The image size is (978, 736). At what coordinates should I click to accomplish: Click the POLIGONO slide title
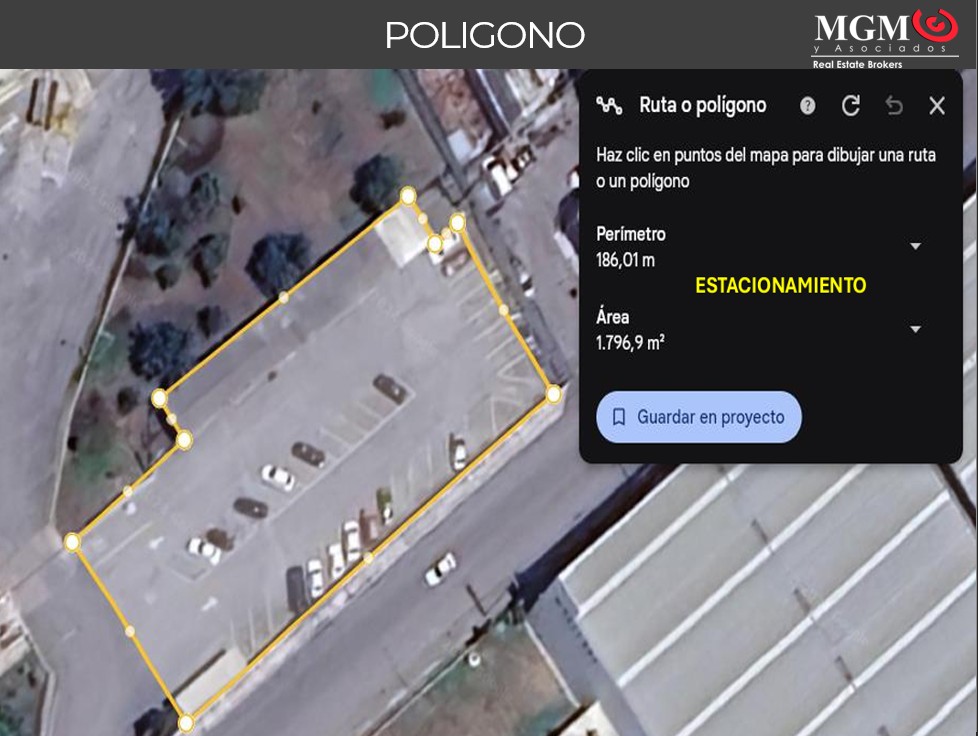(x=485, y=35)
